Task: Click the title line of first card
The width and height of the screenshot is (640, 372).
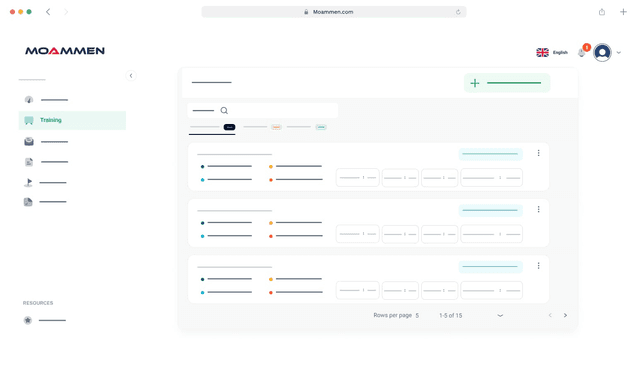Action: [235, 154]
